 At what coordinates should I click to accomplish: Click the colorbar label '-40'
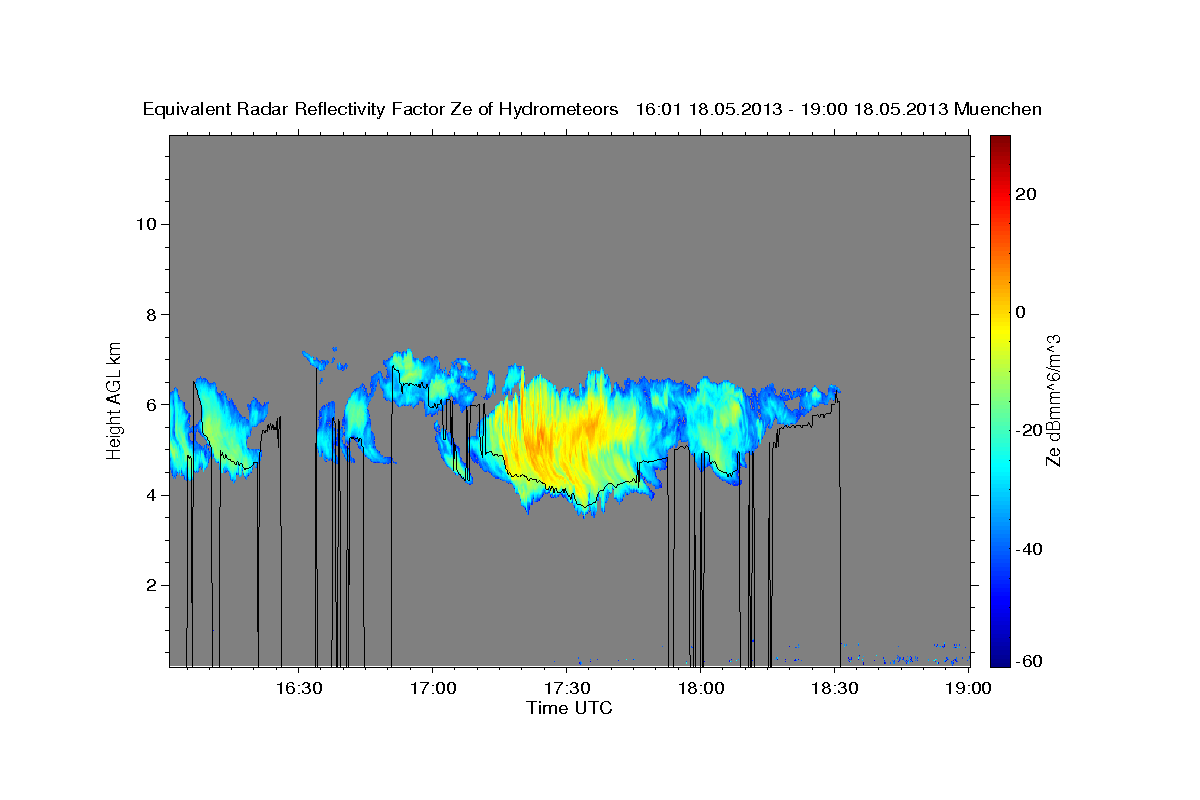1028,549
